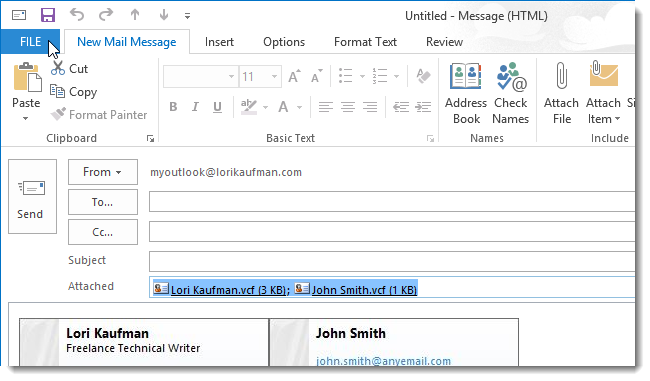Click the Redo arrow icon
Image resolution: width=650 pixels, height=381 pixels.
point(106,15)
